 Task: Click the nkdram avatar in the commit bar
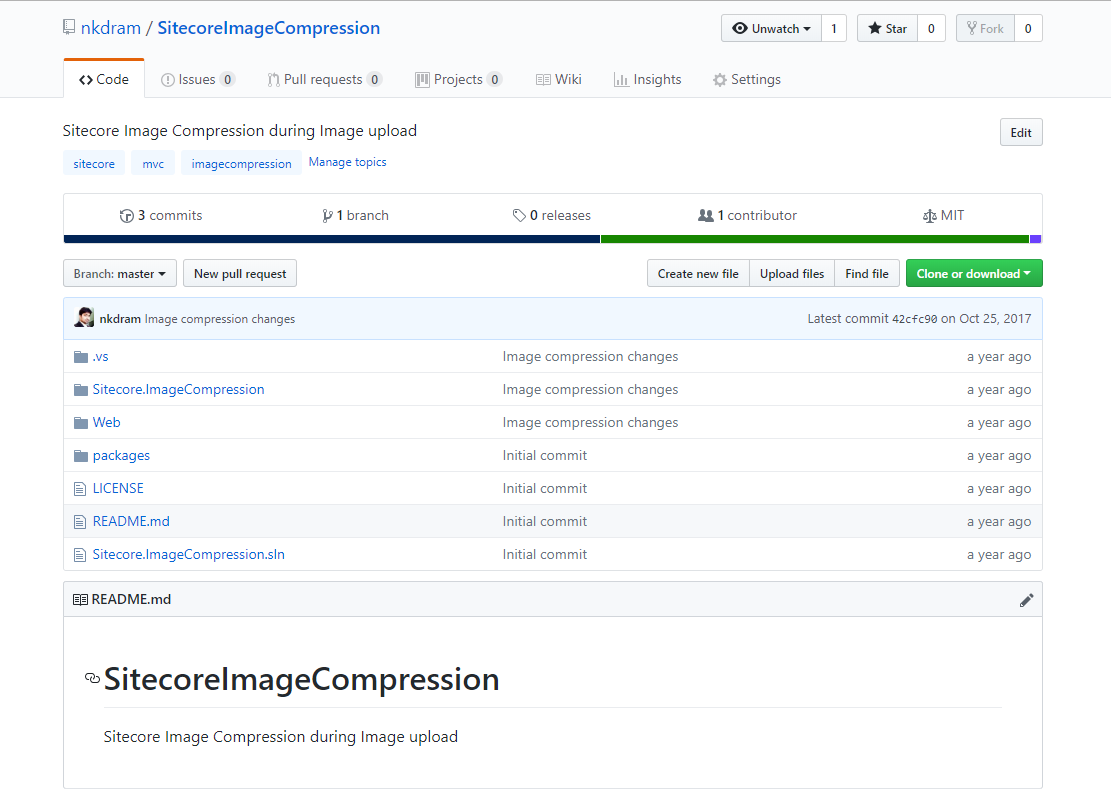tap(84, 318)
